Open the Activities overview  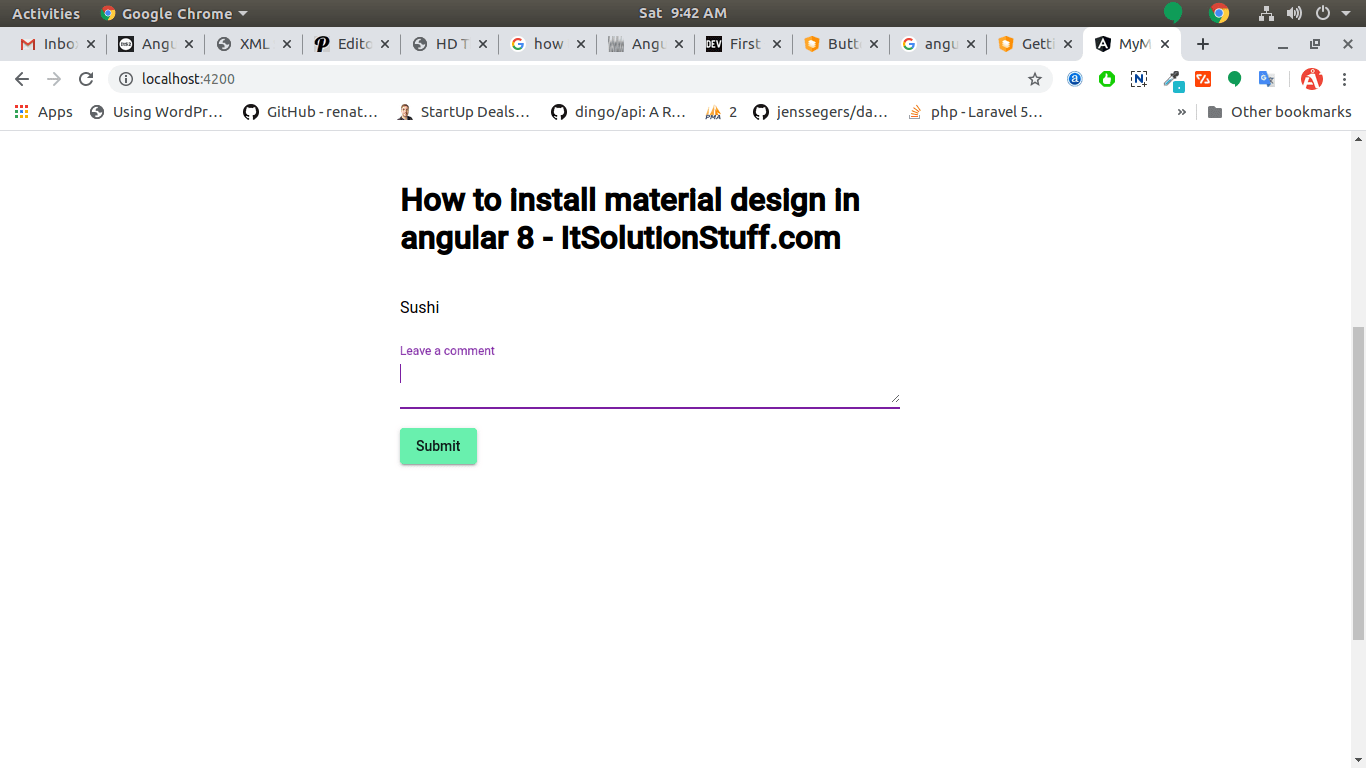46,13
